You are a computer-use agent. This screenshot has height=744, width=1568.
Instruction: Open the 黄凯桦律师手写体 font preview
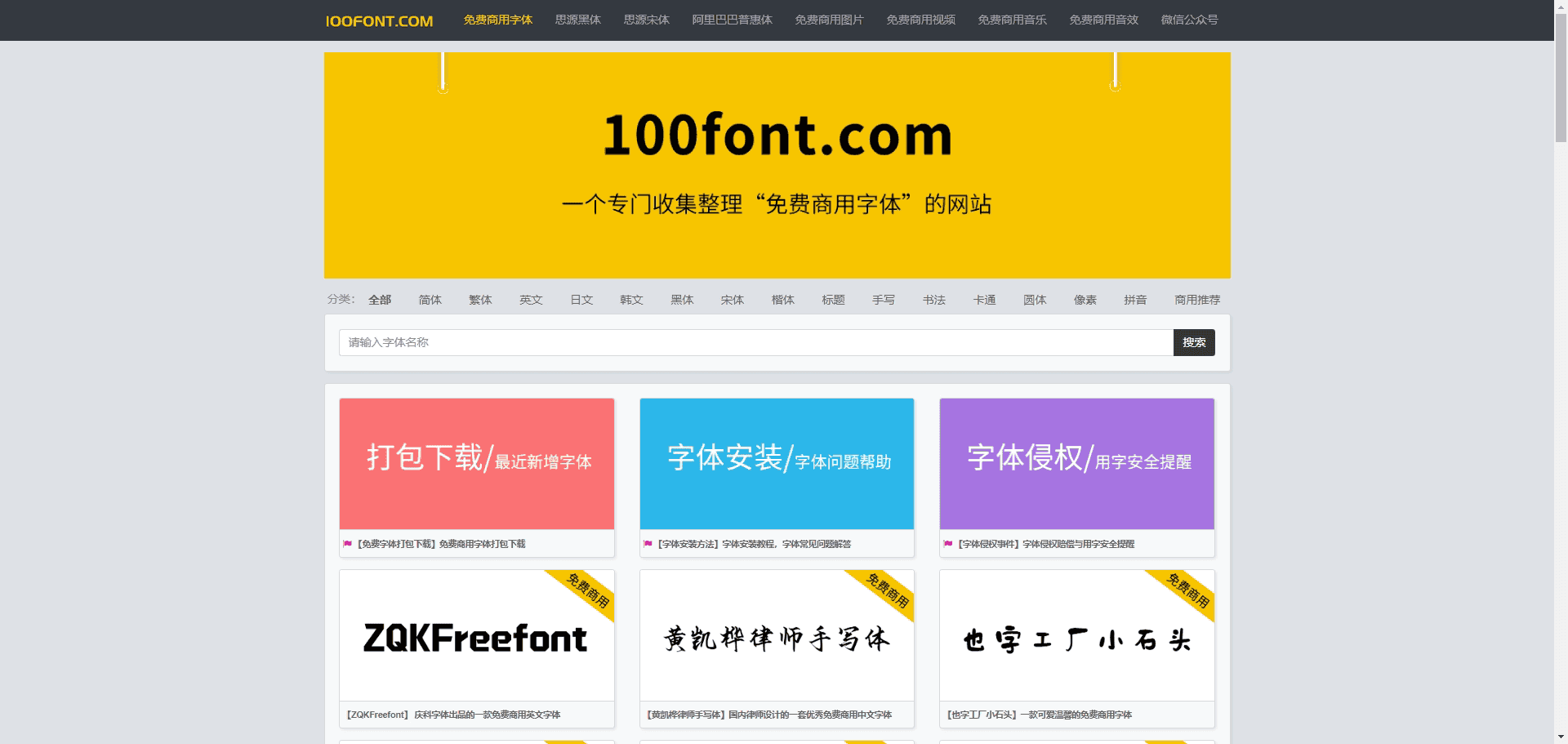(777, 635)
